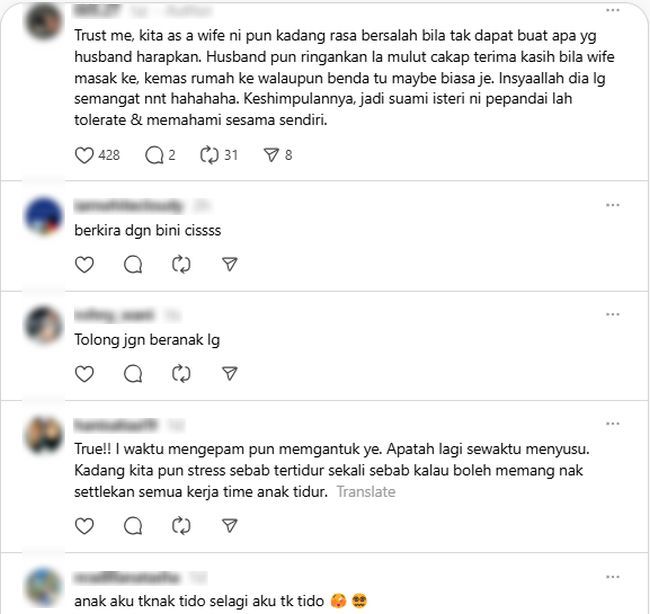Click Translate on the 'True!! I waktu mengepam' comment

pyautogui.click(x=366, y=492)
